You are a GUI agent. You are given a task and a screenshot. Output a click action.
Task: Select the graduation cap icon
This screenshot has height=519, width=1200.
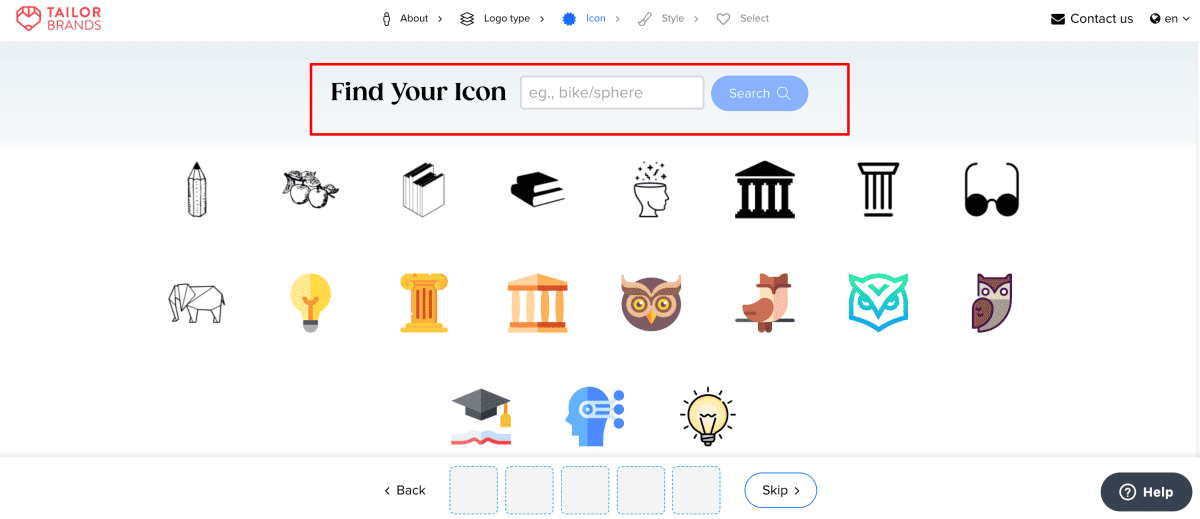point(481,417)
